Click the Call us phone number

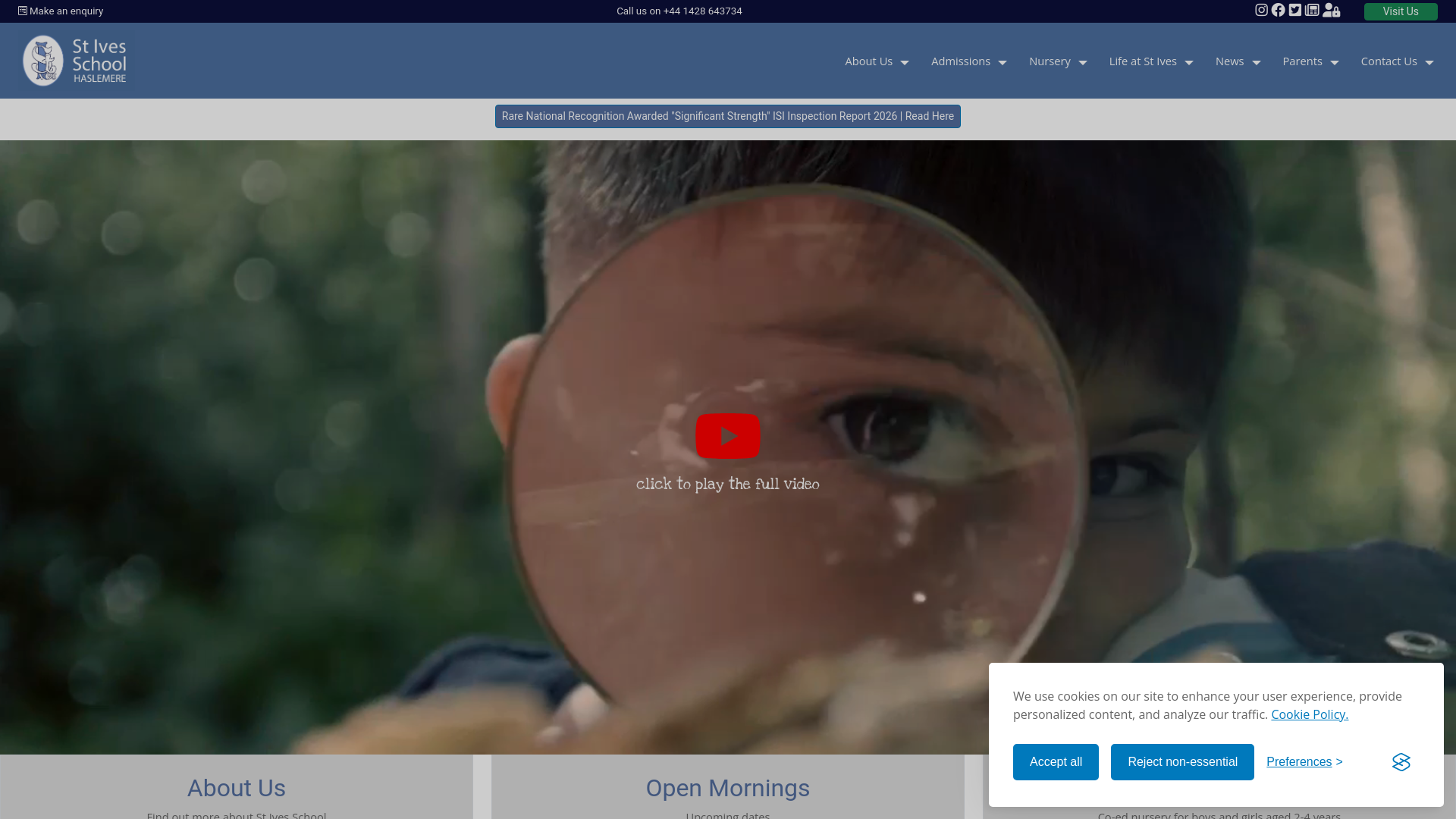pyautogui.click(x=679, y=11)
